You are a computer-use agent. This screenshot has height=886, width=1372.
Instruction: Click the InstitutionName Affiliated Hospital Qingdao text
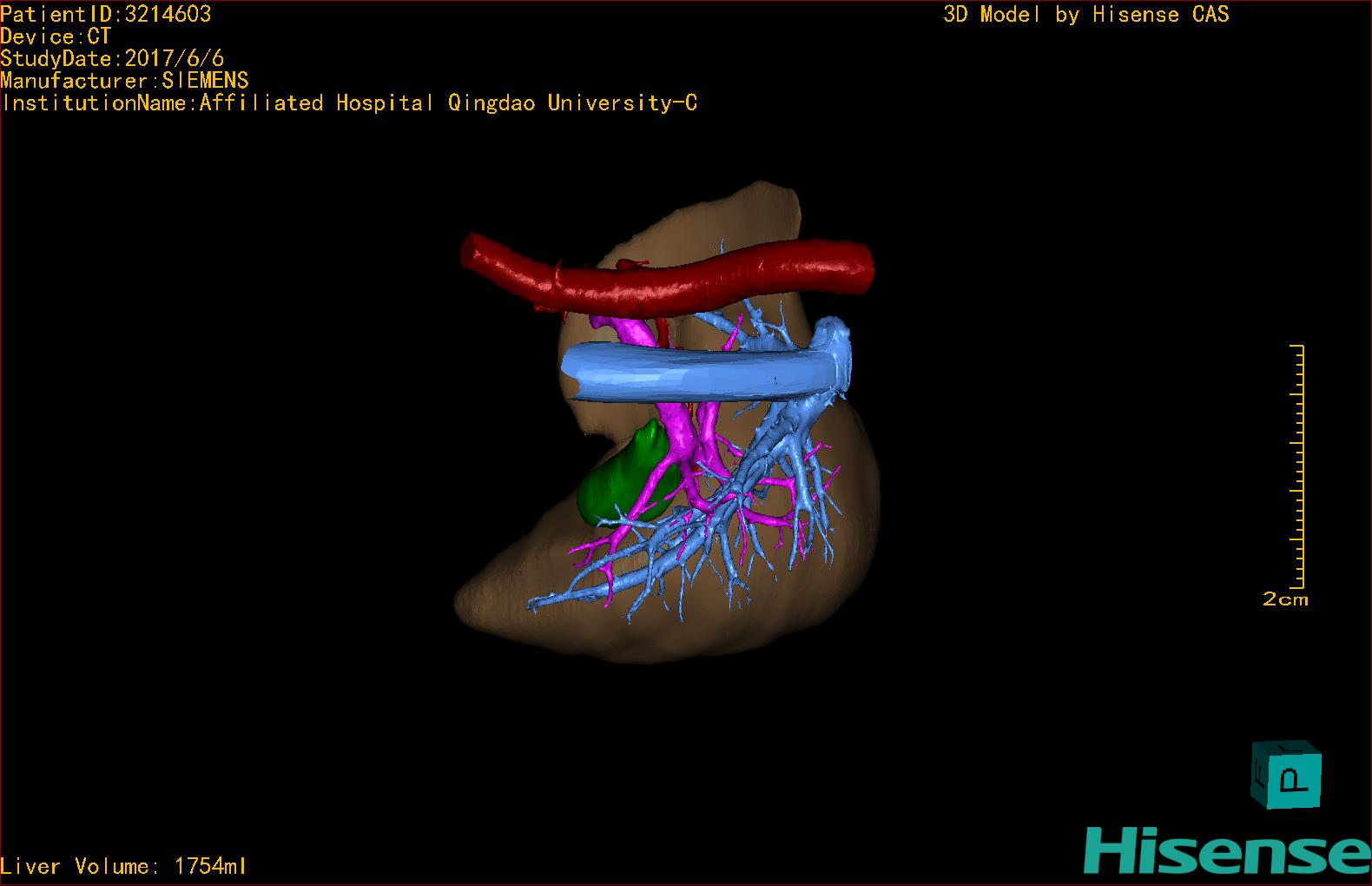tap(349, 103)
